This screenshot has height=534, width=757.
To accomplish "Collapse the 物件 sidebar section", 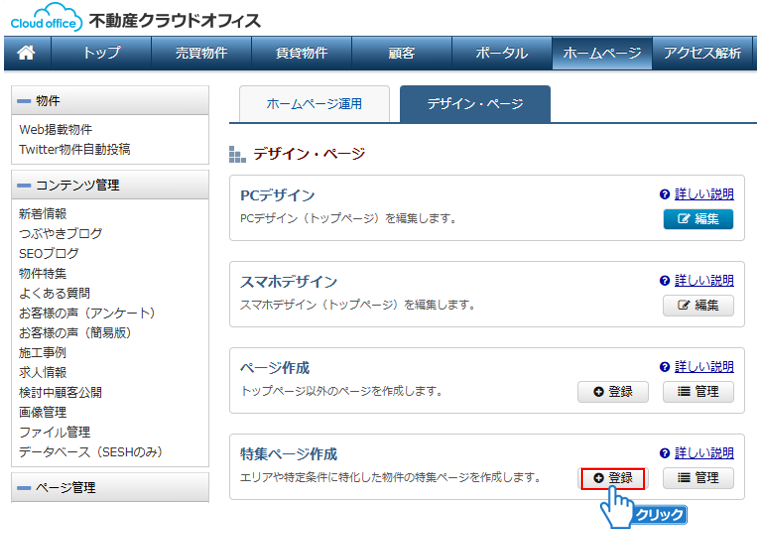I will click(25, 101).
